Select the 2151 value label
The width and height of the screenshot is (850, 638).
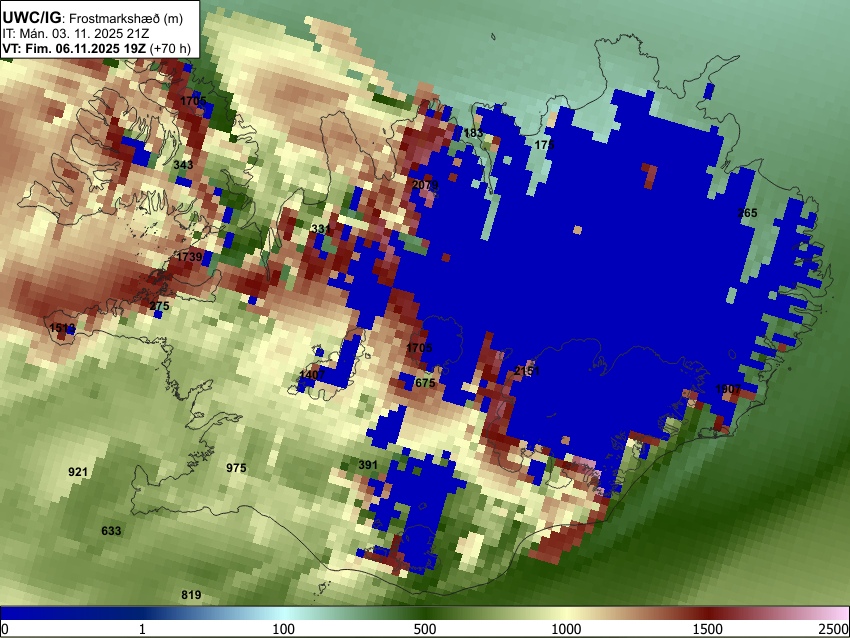pyautogui.click(x=527, y=371)
